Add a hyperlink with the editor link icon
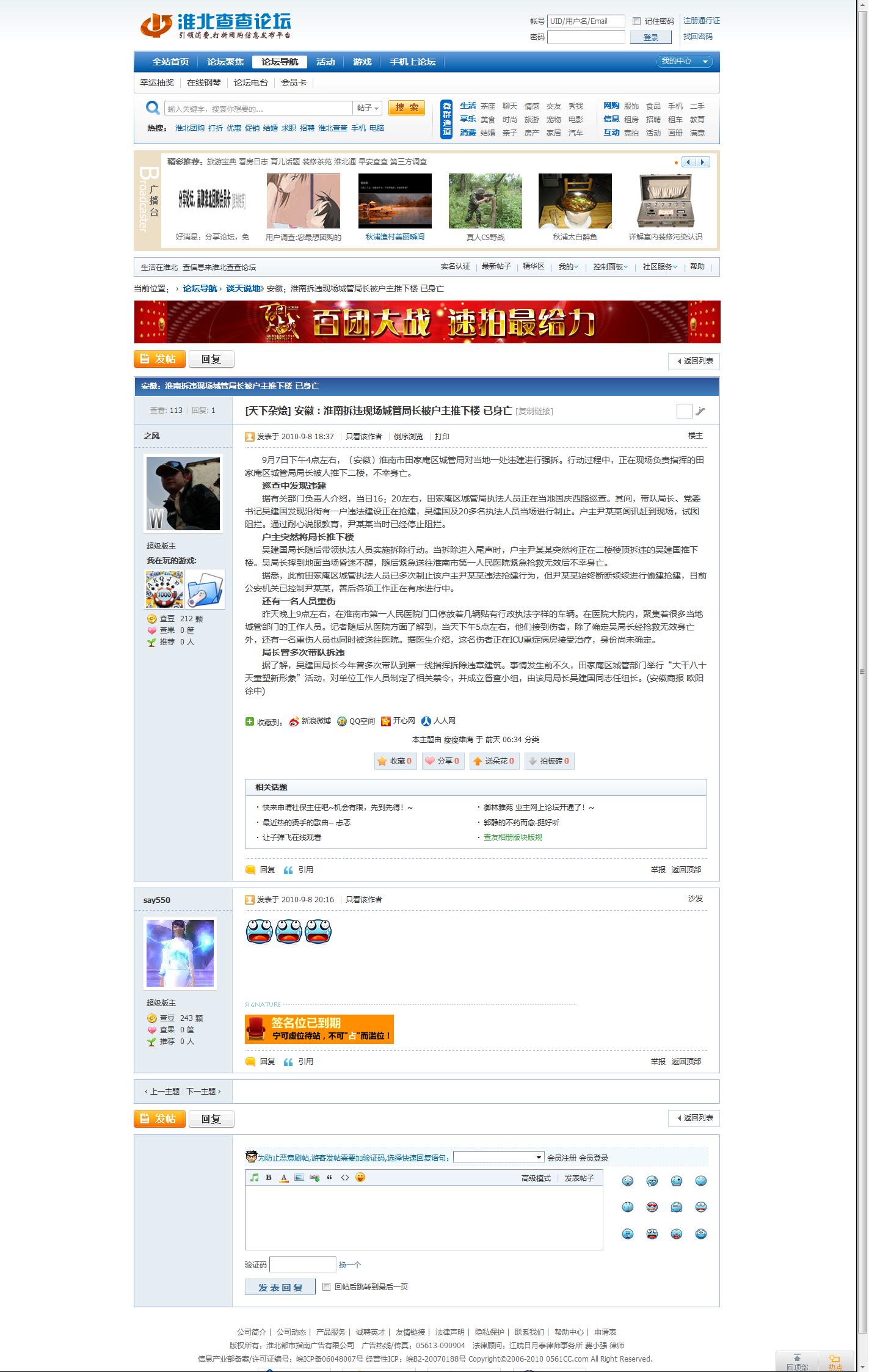 pyautogui.click(x=314, y=1178)
